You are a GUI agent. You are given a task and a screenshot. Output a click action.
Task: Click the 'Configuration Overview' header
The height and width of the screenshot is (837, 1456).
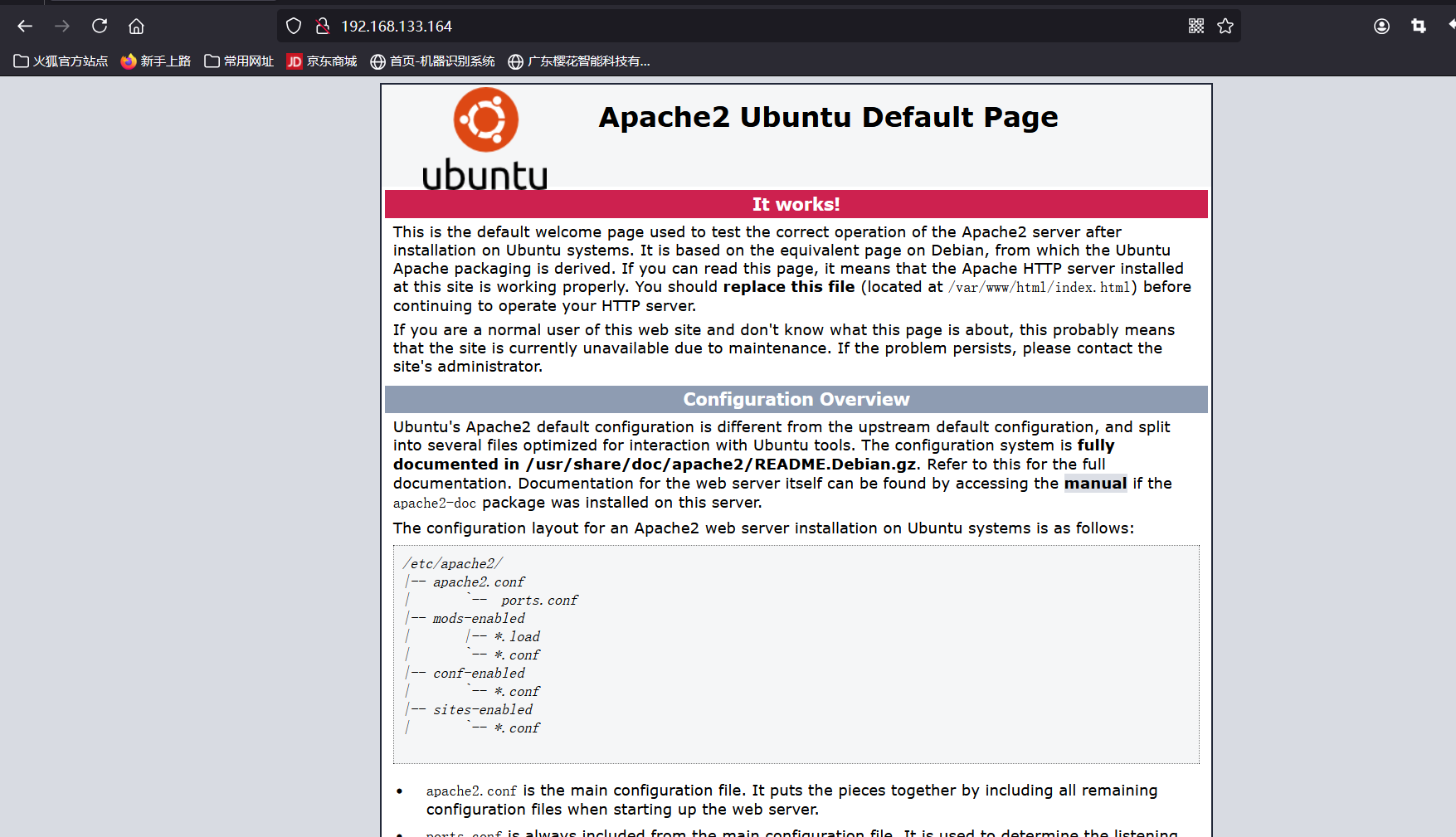tap(796, 399)
